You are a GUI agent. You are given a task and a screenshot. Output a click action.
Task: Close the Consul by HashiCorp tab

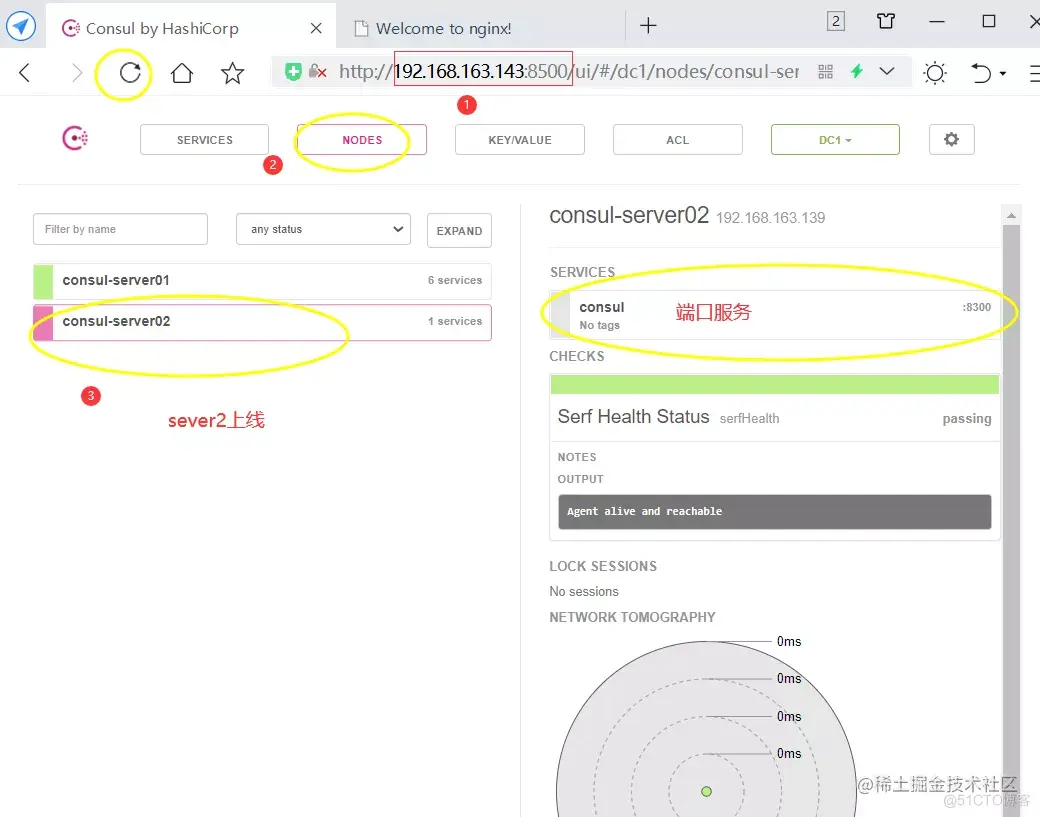click(316, 28)
